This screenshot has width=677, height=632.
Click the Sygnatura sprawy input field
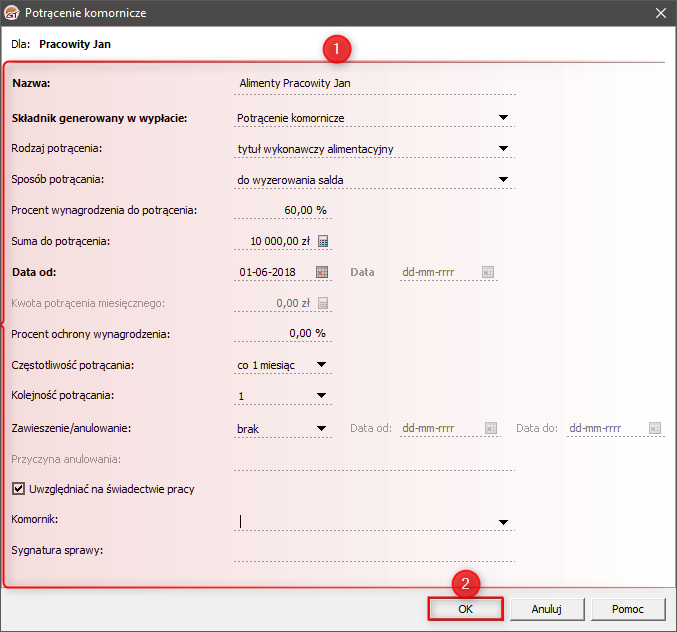[374, 551]
